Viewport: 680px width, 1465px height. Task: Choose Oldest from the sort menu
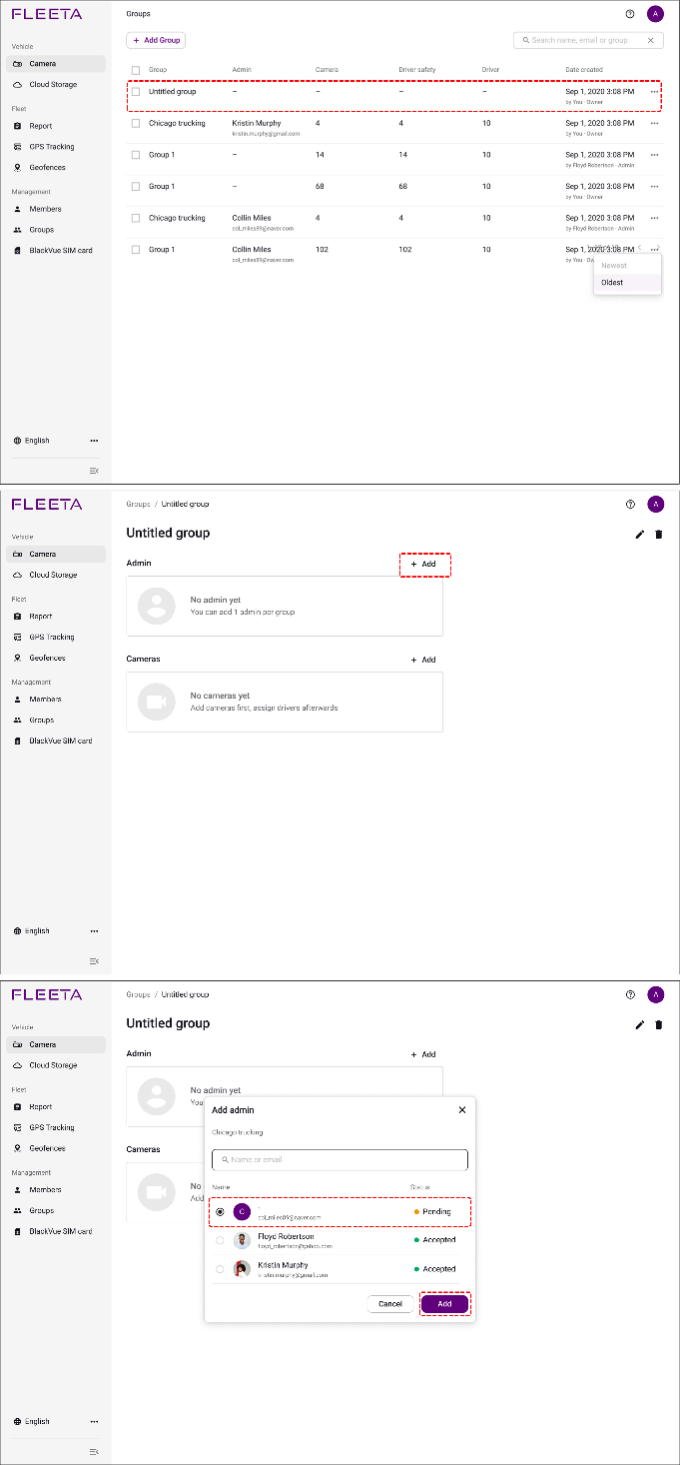coord(612,282)
